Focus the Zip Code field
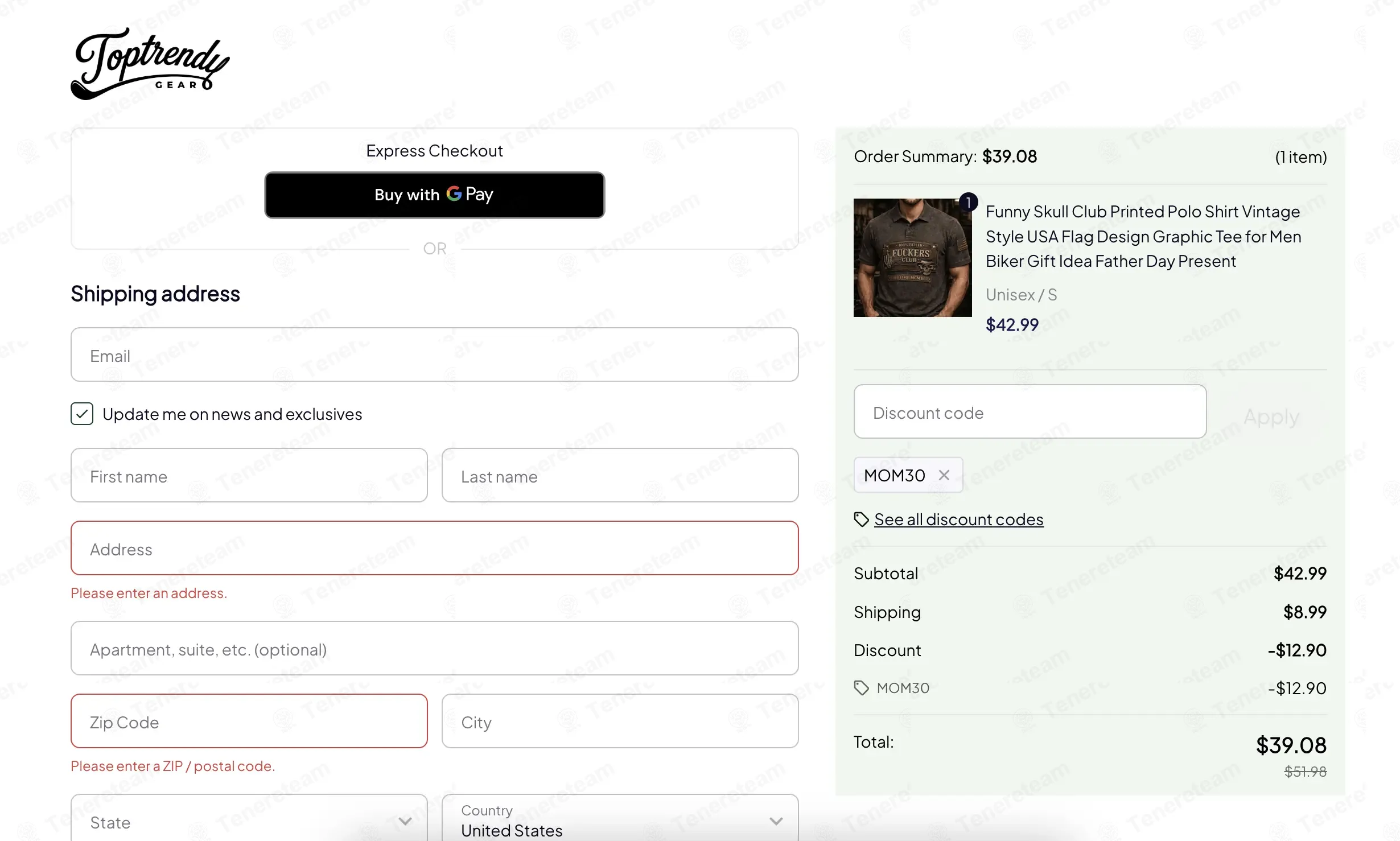1400x841 pixels. pyautogui.click(x=249, y=721)
